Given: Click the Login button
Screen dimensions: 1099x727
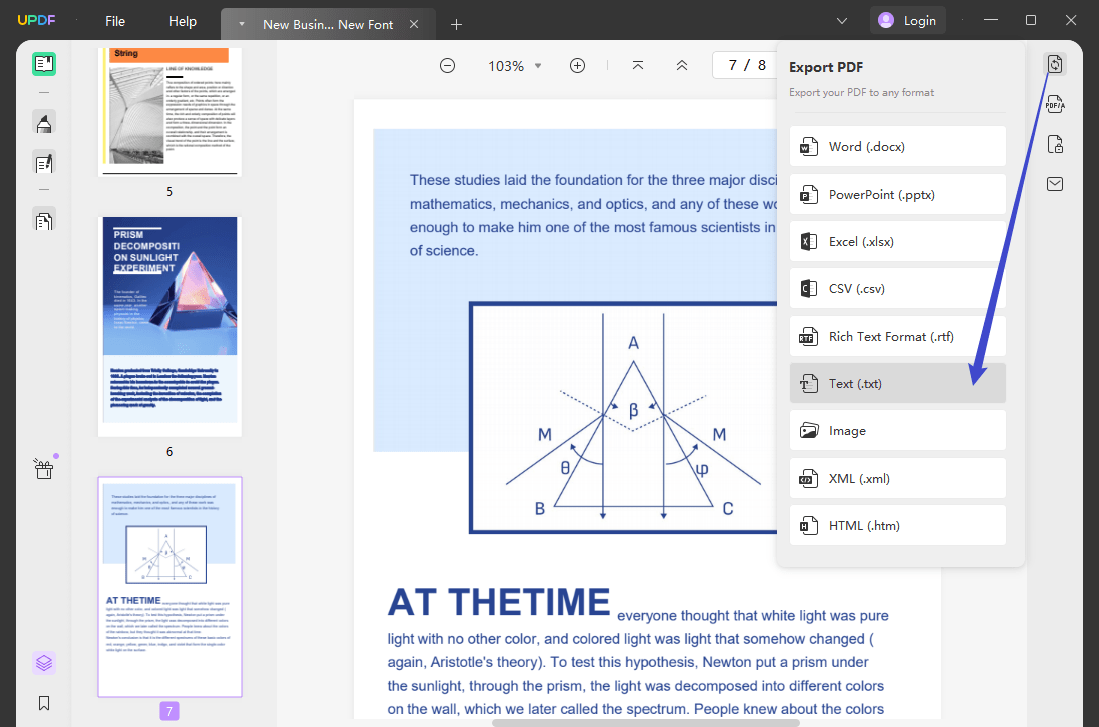Looking at the screenshot, I should (x=907, y=20).
